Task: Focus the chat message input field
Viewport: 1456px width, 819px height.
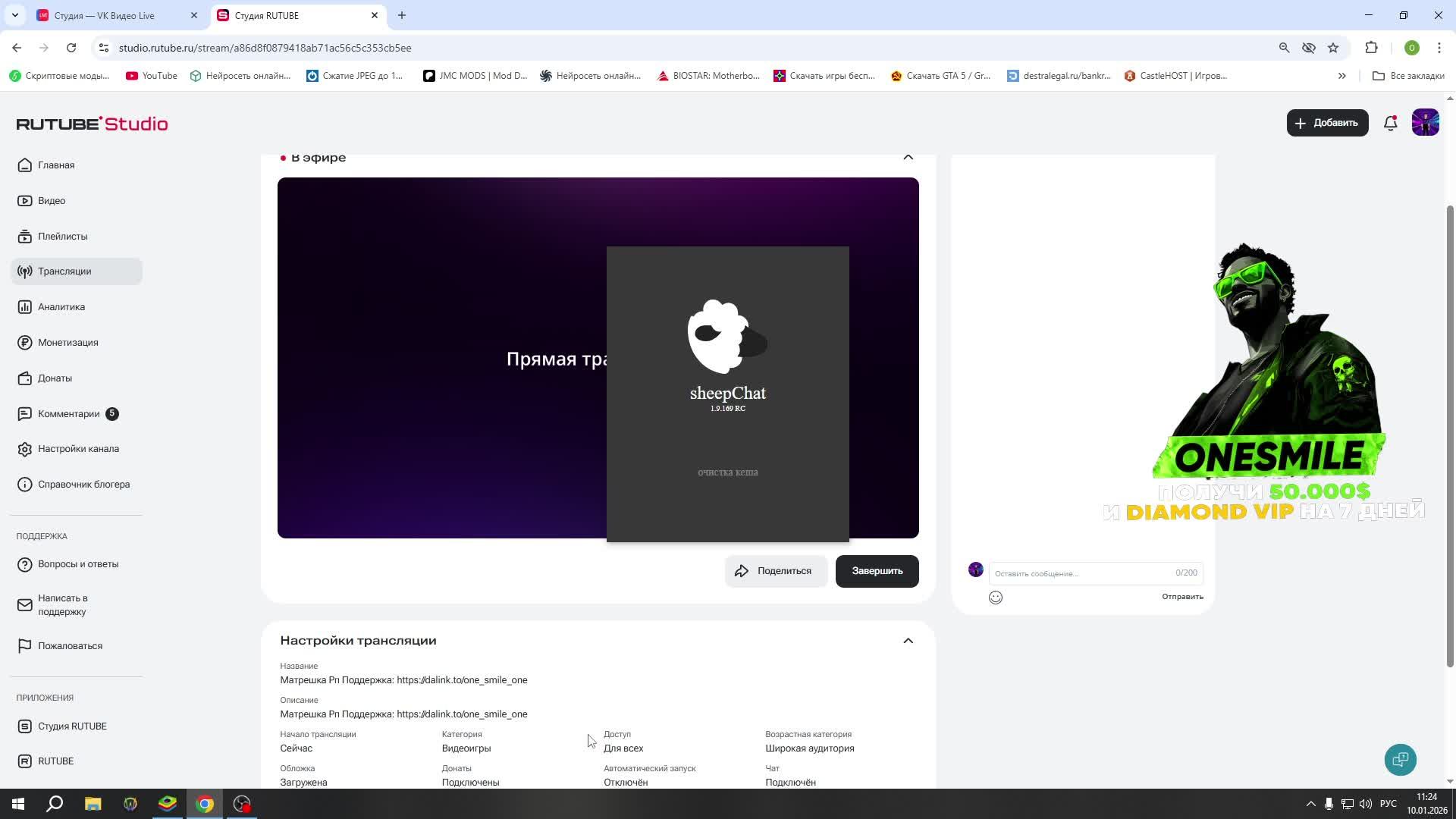Action: 1081,573
